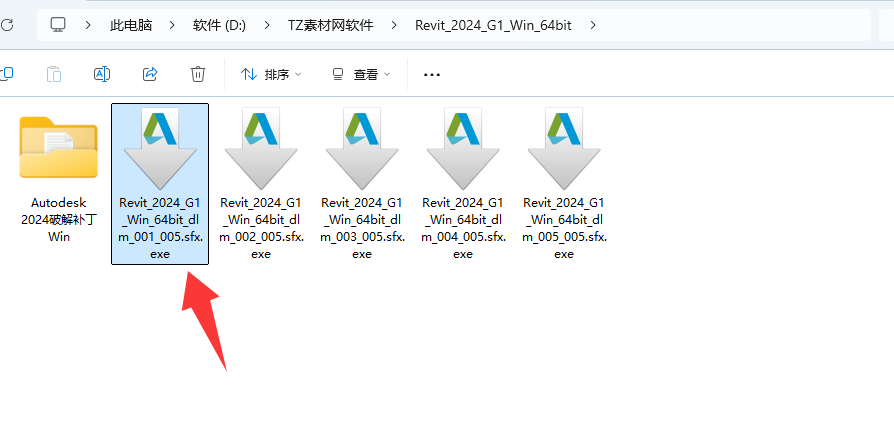
Task: Click the file name Revit_2024_G1_Win_64bit_dlm_001_005.sfx.exe
Action: (160, 228)
